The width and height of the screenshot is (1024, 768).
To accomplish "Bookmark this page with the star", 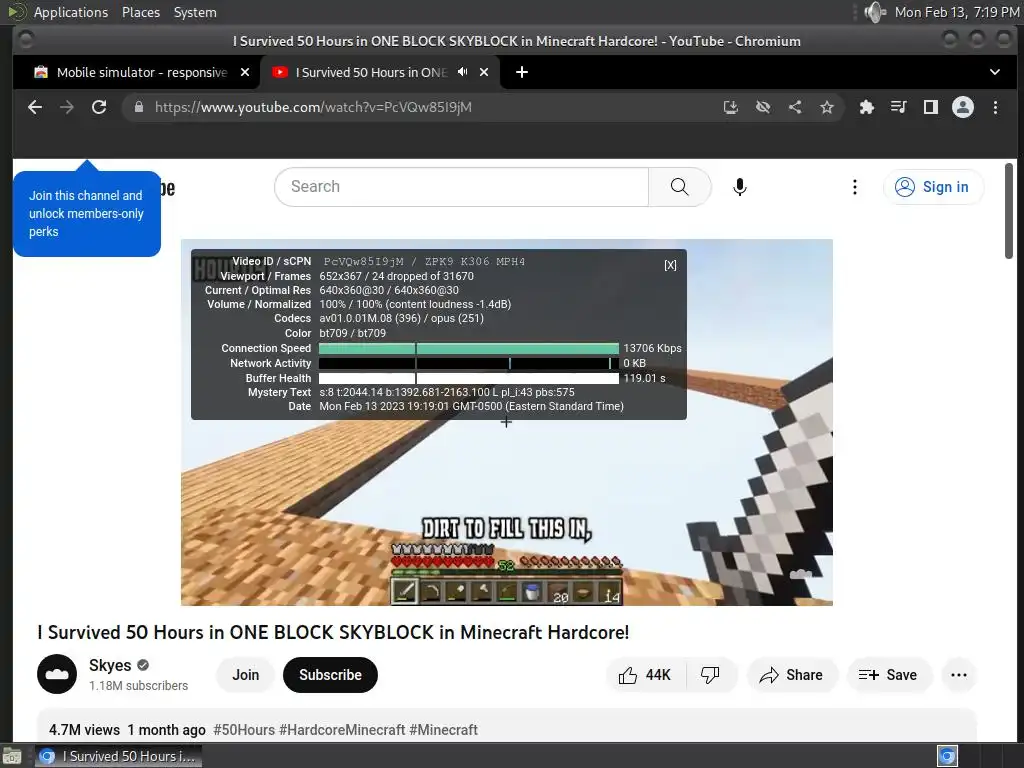I will pos(827,107).
